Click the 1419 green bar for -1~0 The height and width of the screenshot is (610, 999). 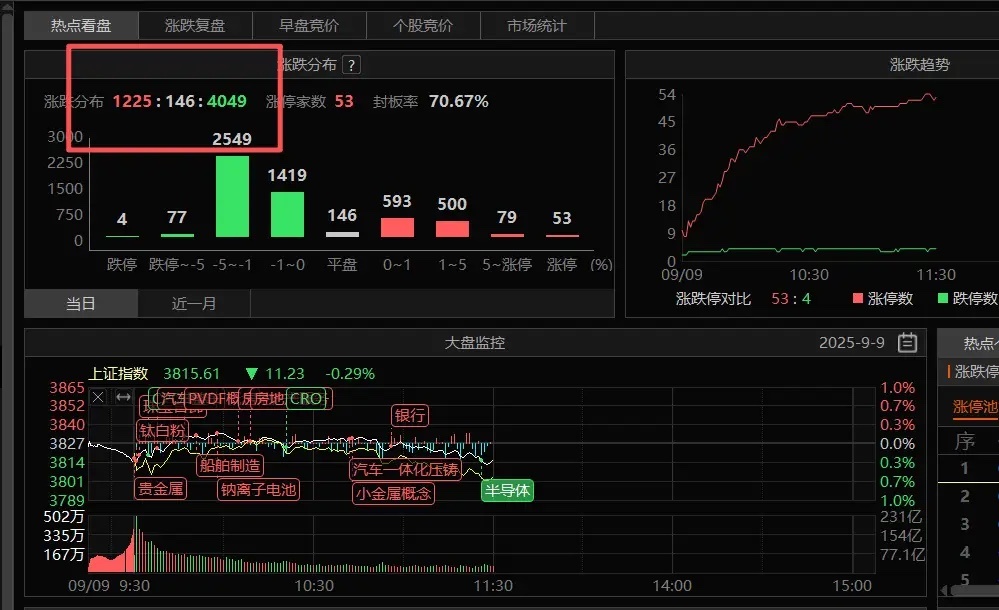coord(287,215)
